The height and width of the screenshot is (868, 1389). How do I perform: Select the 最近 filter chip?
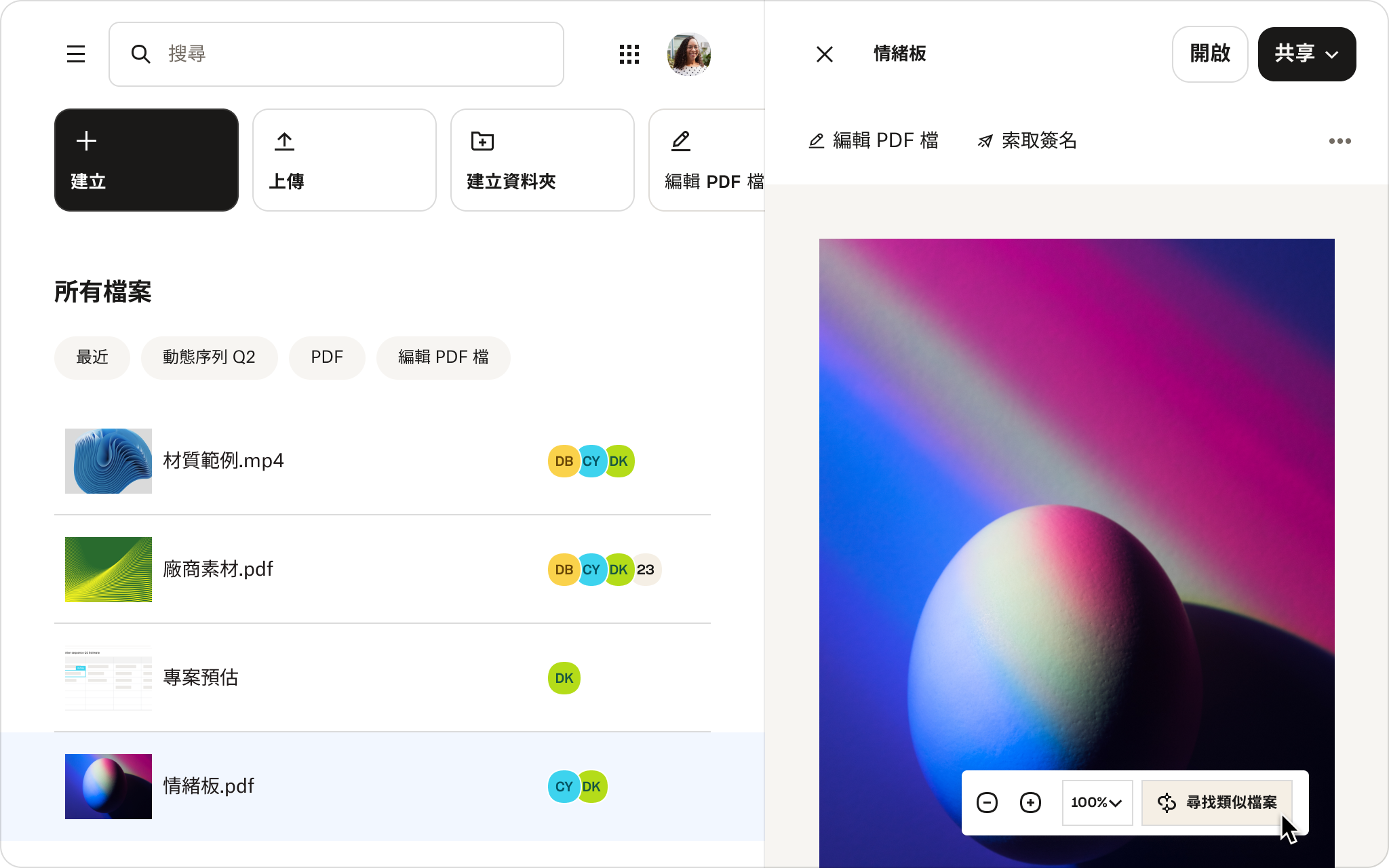click(x=92, y=357)
